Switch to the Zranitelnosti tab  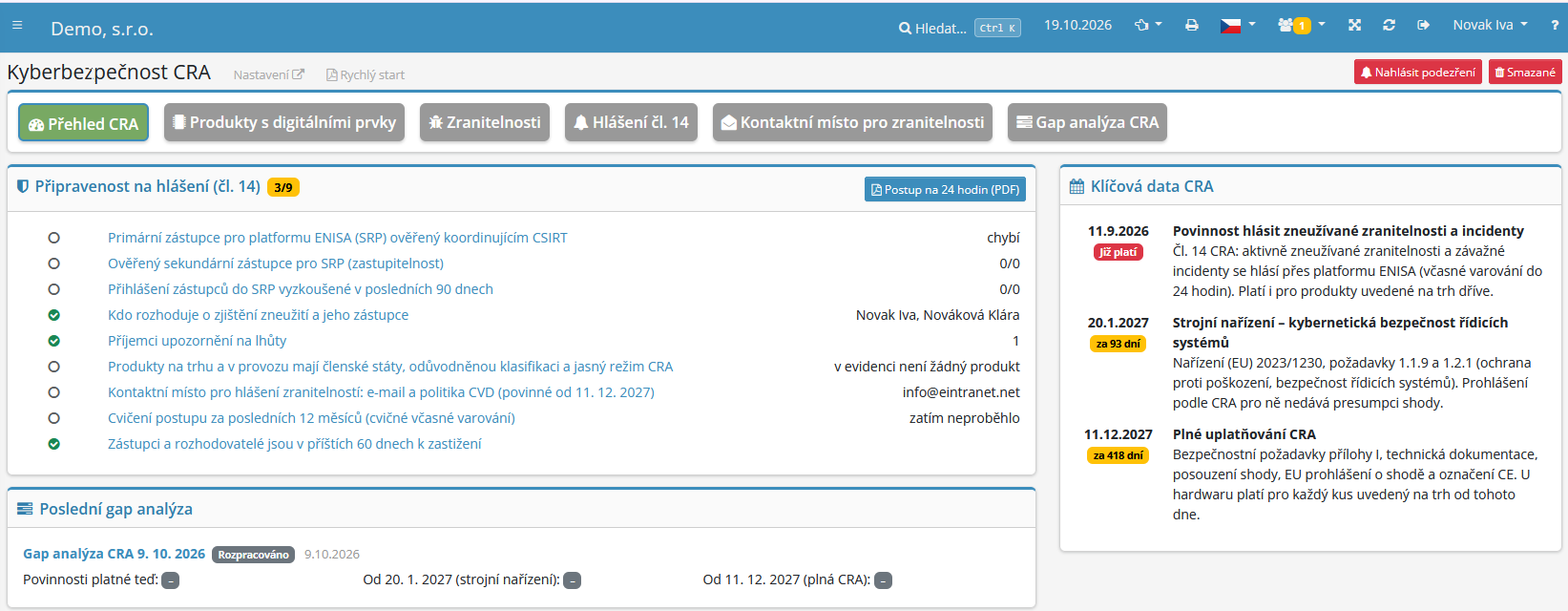tap(485, 122)
